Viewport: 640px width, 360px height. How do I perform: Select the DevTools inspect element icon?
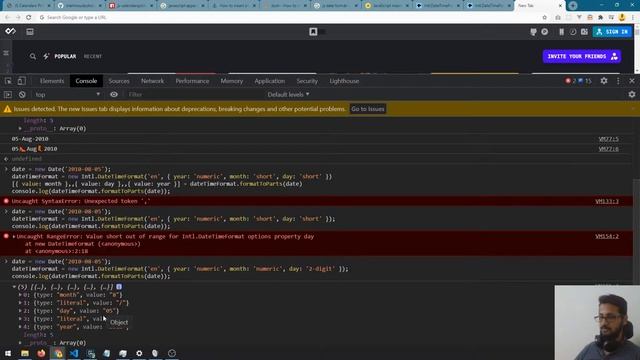[x=8, y=81]
